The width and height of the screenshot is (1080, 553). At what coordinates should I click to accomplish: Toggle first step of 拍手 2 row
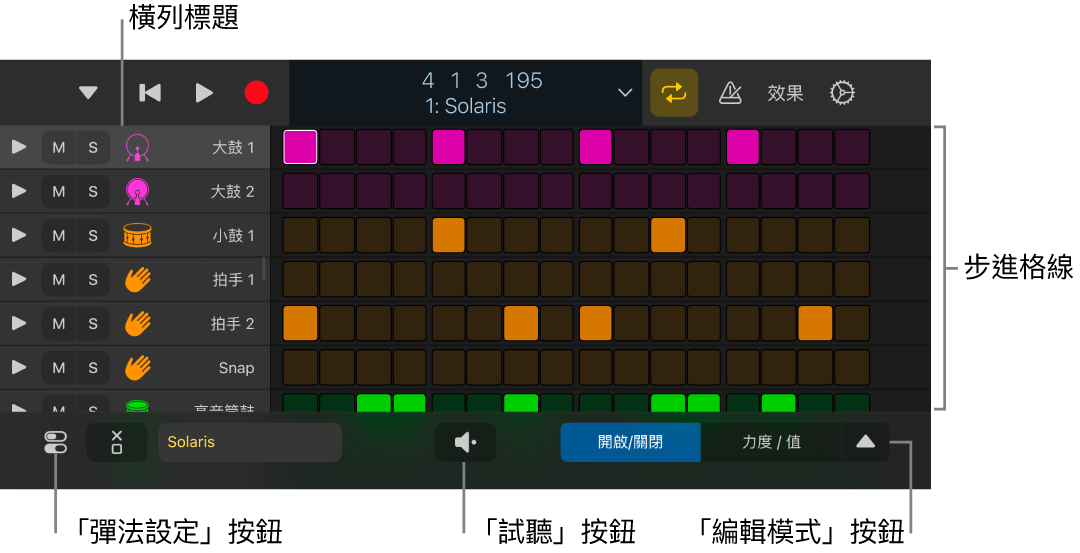click(300, 323)
